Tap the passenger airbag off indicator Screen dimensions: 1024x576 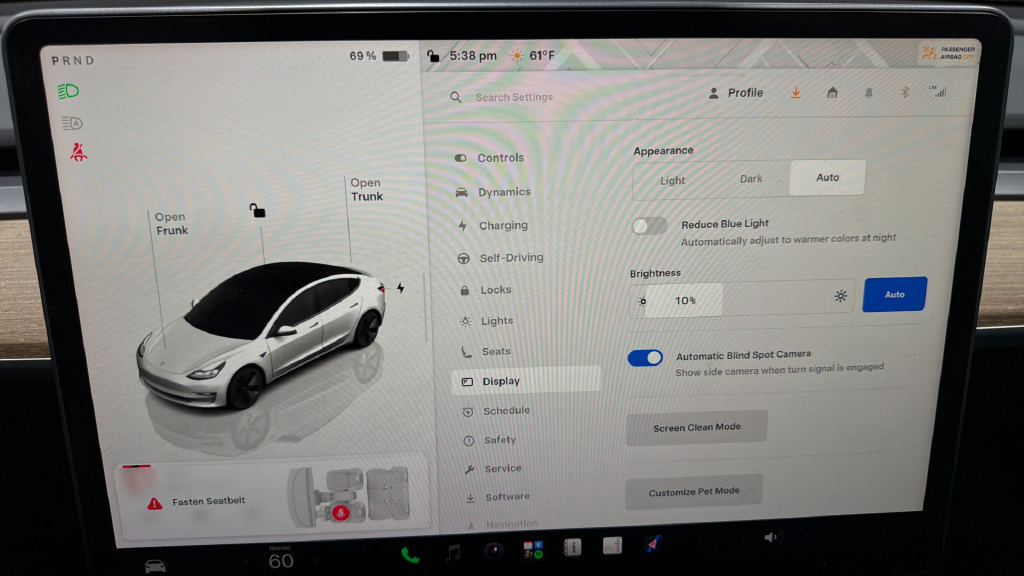(x=948, y=53)
